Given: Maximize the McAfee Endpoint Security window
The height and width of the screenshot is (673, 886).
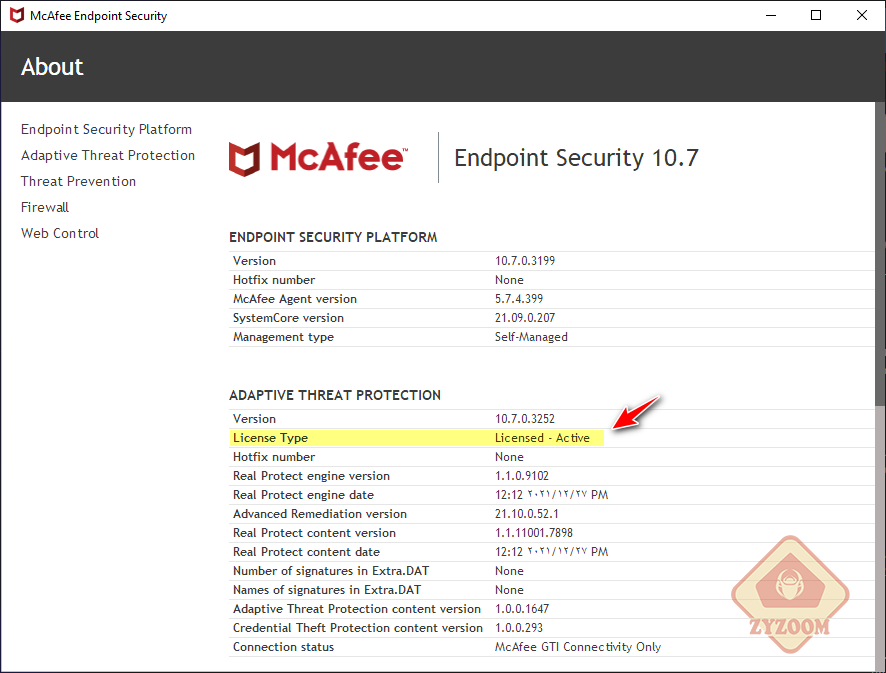Looking at the screenshot, I should click(x=816, y=15).
